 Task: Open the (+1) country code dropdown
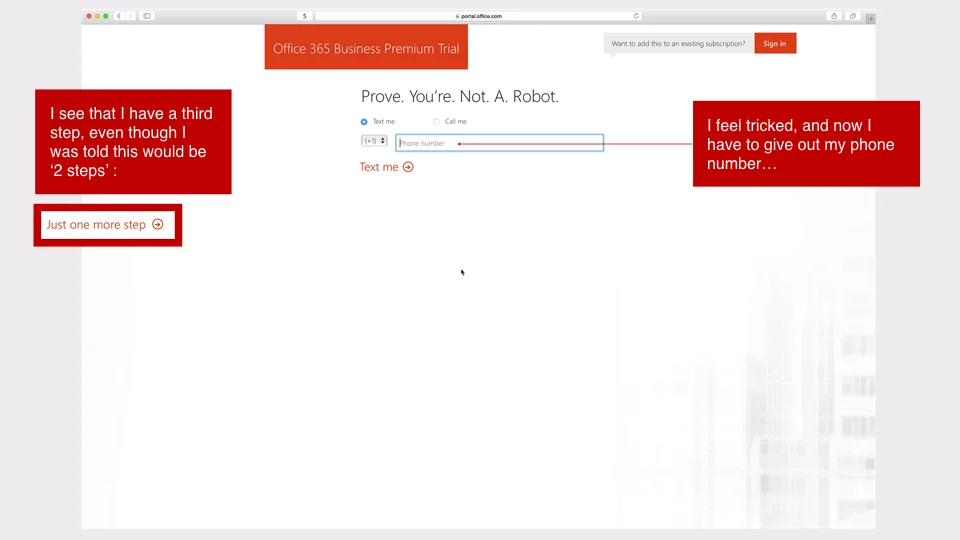(x=374, y=141)
